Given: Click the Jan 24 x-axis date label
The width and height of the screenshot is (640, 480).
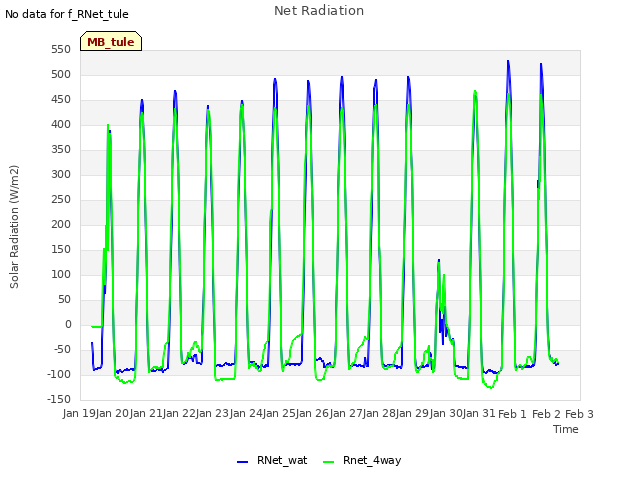Looking at the screenshot, I should point(246,414).
